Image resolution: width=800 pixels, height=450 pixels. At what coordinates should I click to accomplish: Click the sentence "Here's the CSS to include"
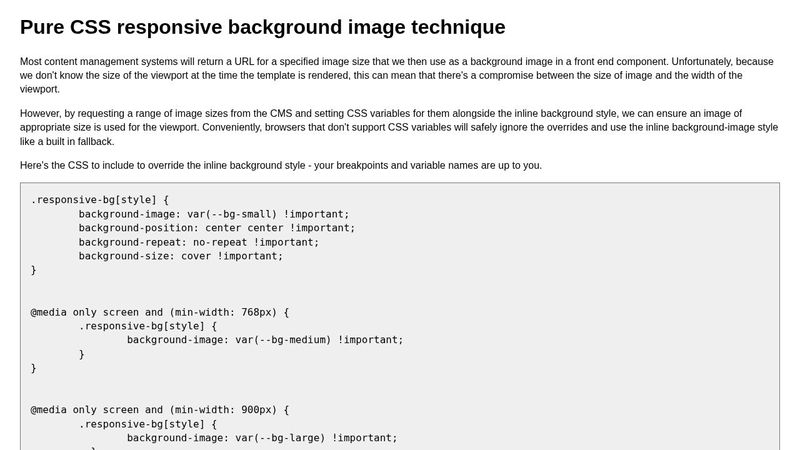[x=281, y=165]
